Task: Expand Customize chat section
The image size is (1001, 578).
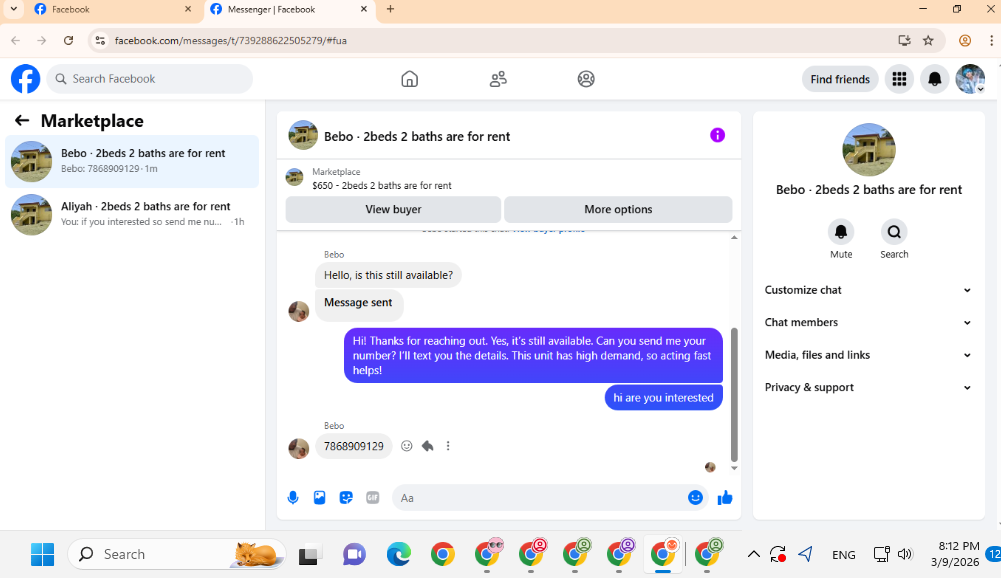Action: (x=868, y=290)
